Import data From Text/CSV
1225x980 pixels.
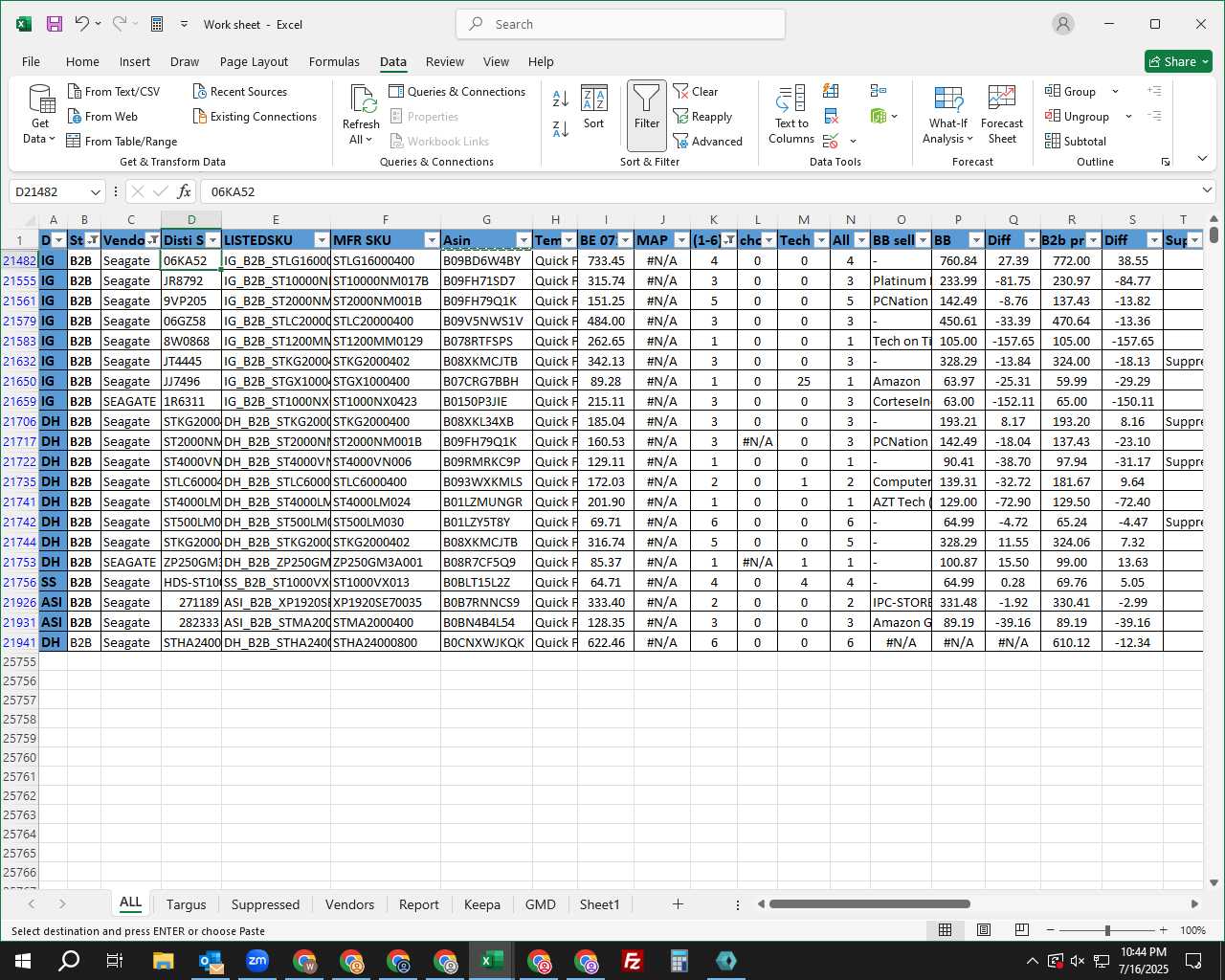[x=114, y=92]
